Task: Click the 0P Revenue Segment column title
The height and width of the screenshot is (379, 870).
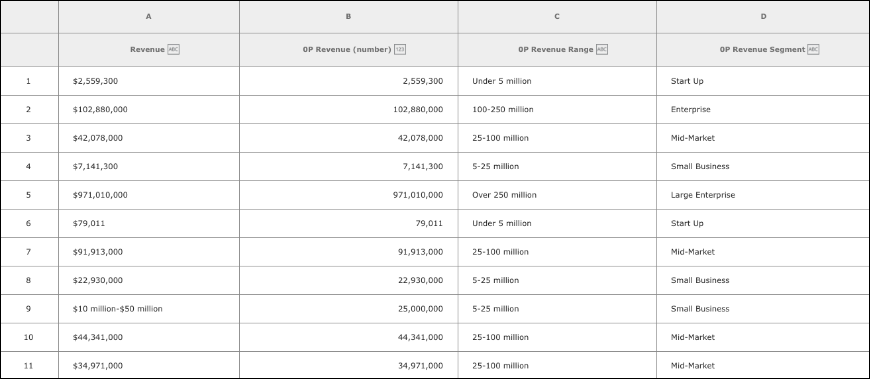Action: tap(762, 49)
